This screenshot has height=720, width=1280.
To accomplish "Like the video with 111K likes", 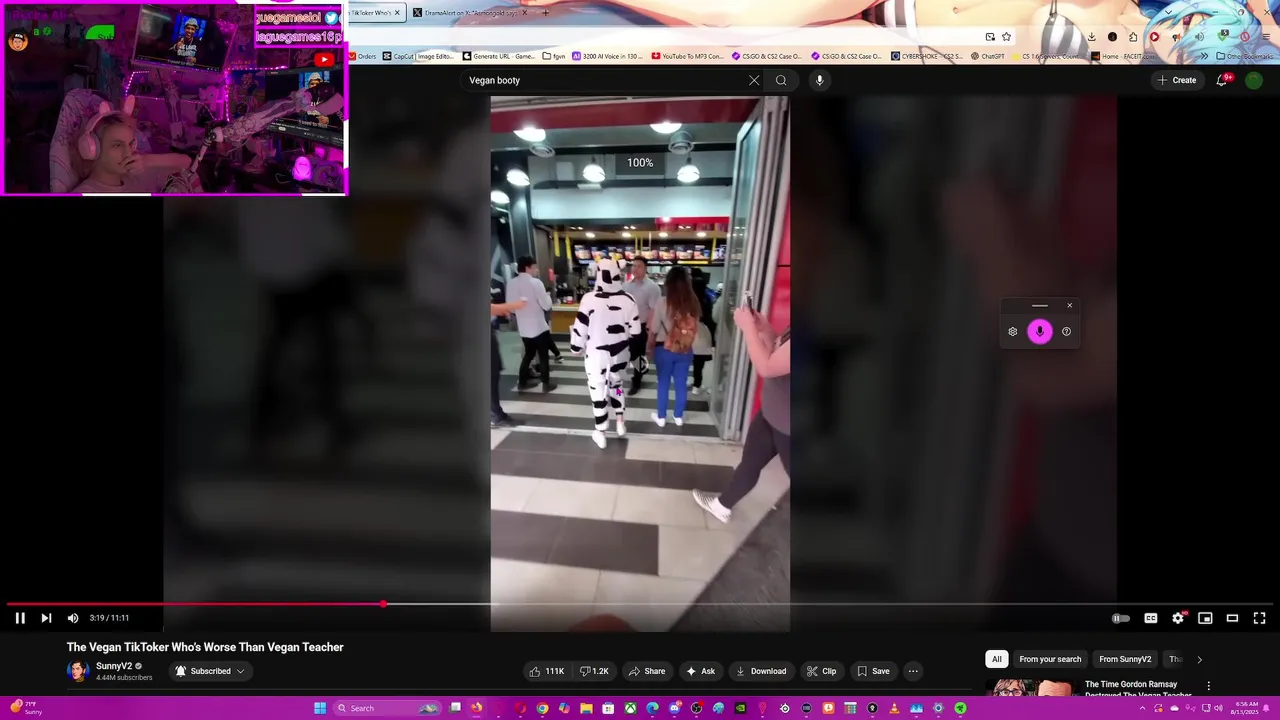I will point(548,671).
